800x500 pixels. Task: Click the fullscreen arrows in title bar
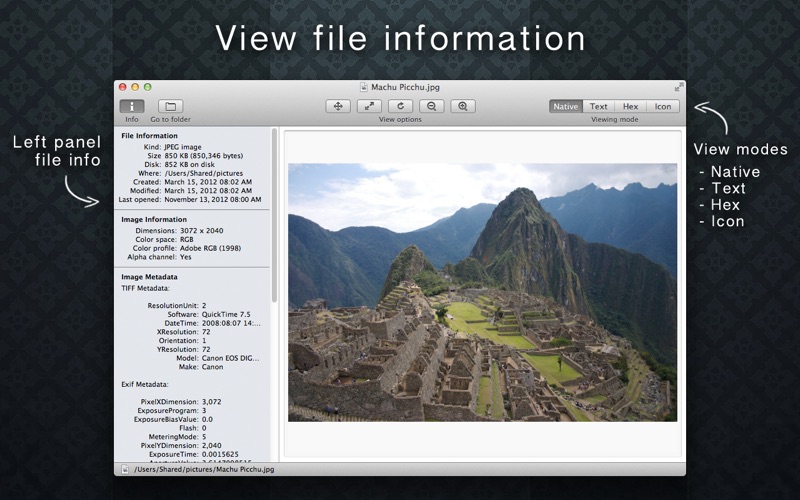pyautogui.click(x=678, y=87)
